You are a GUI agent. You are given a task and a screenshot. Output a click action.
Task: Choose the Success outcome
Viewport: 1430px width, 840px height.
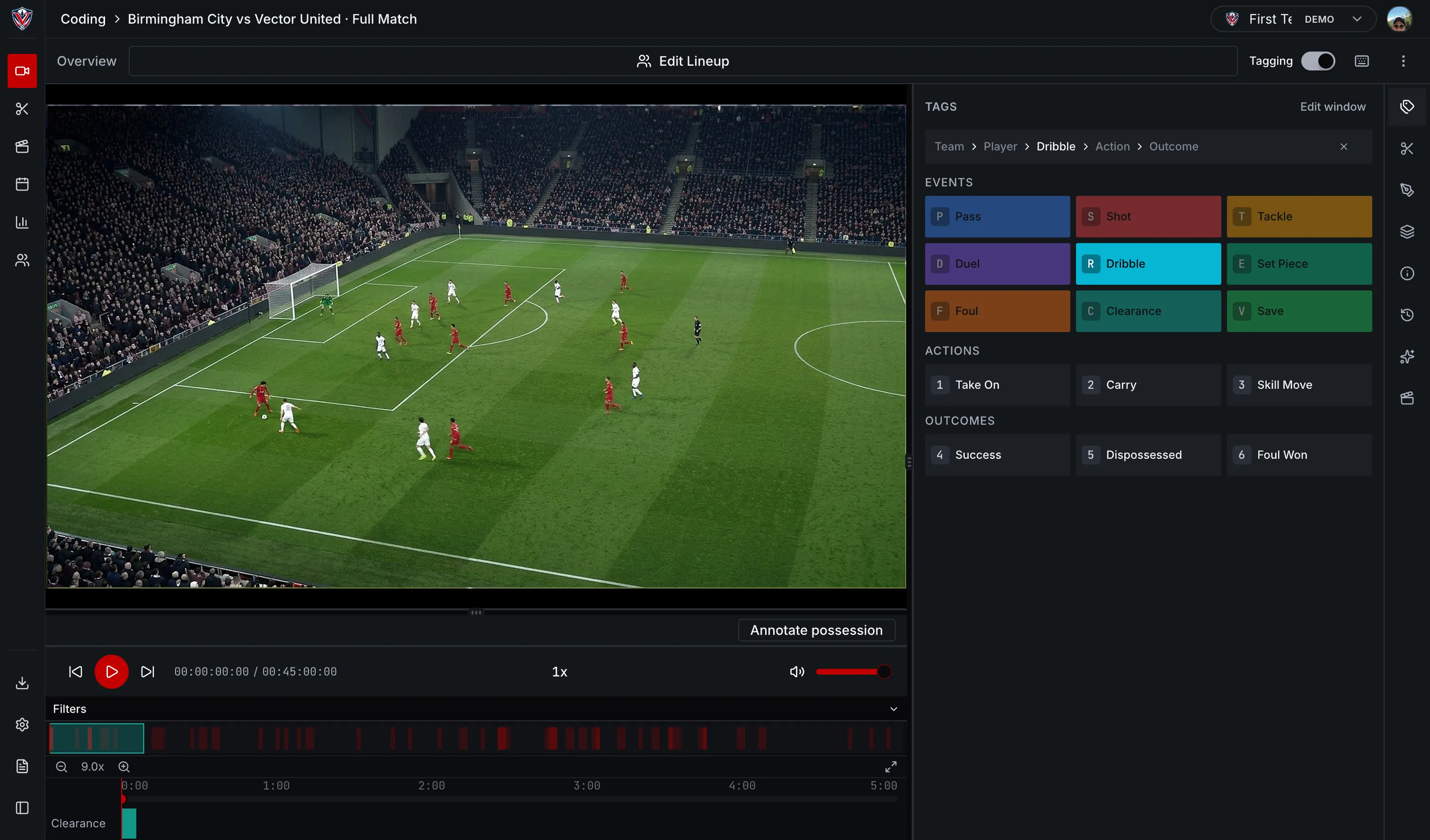pos(997,455)
